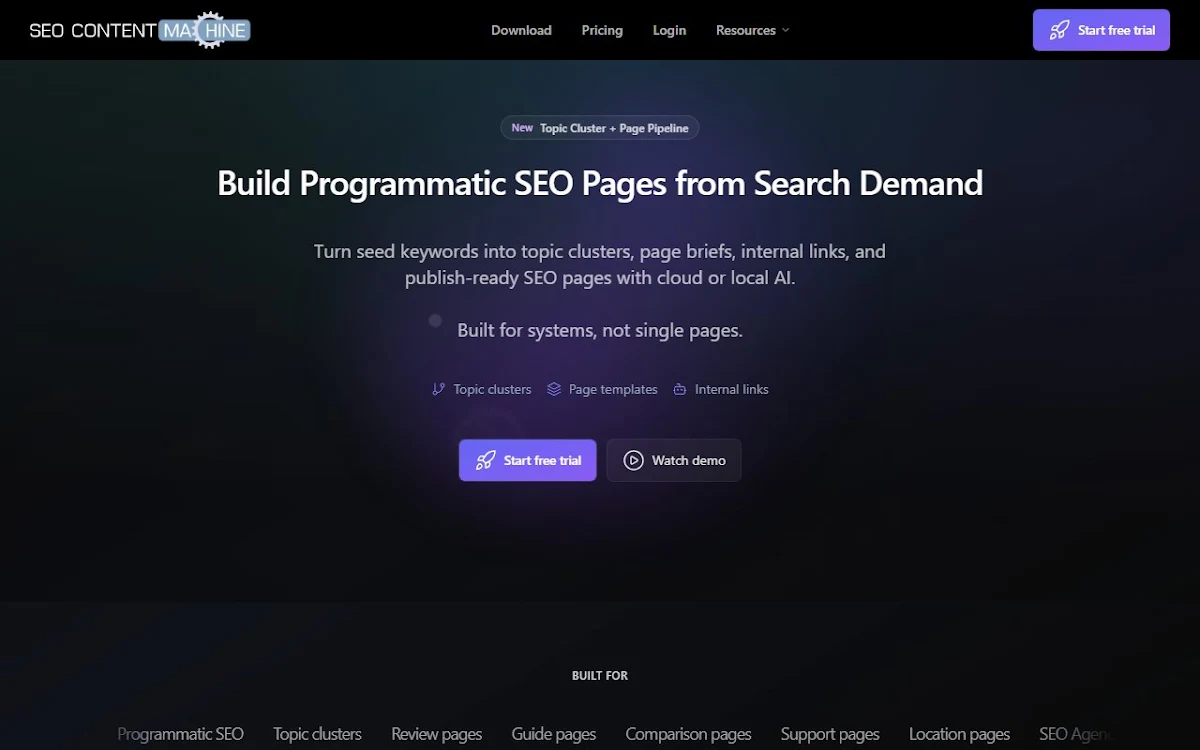Select the Location pages item

[x=959, y=734]
